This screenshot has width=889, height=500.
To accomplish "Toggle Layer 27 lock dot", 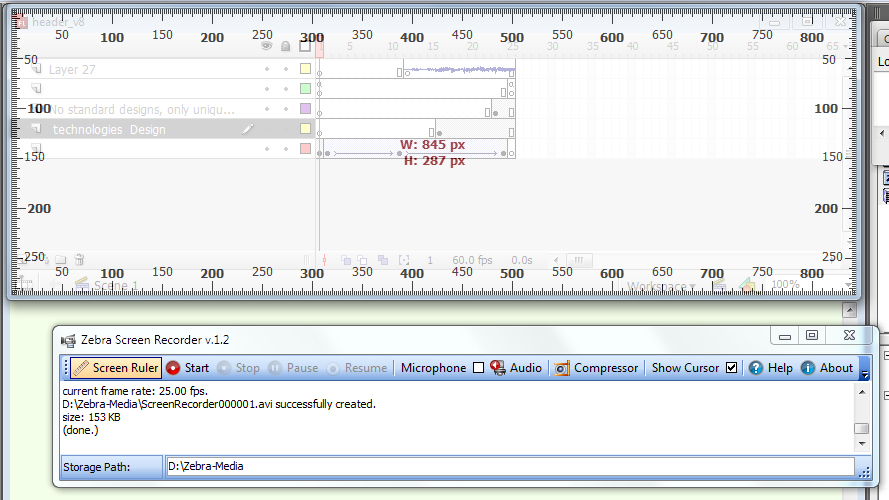I will [x=286, y=69].
